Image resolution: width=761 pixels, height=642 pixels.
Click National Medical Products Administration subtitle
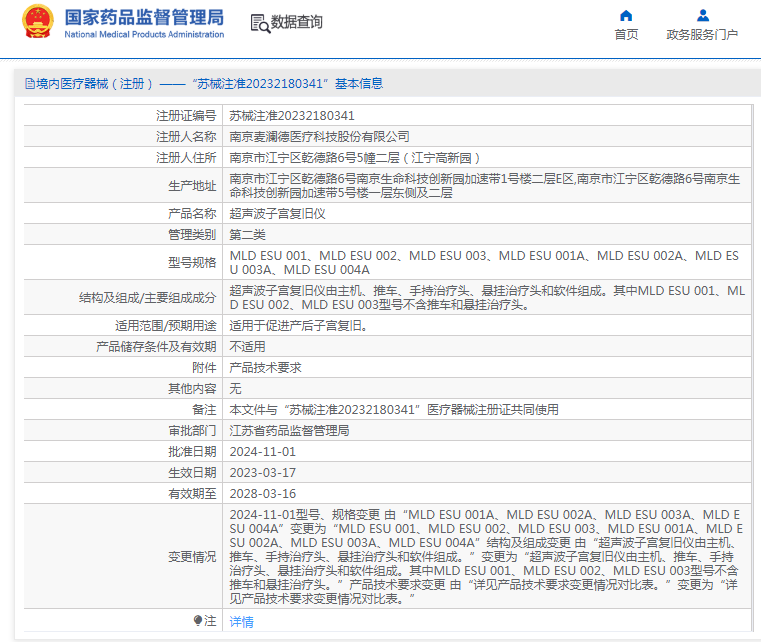[144, 34]
